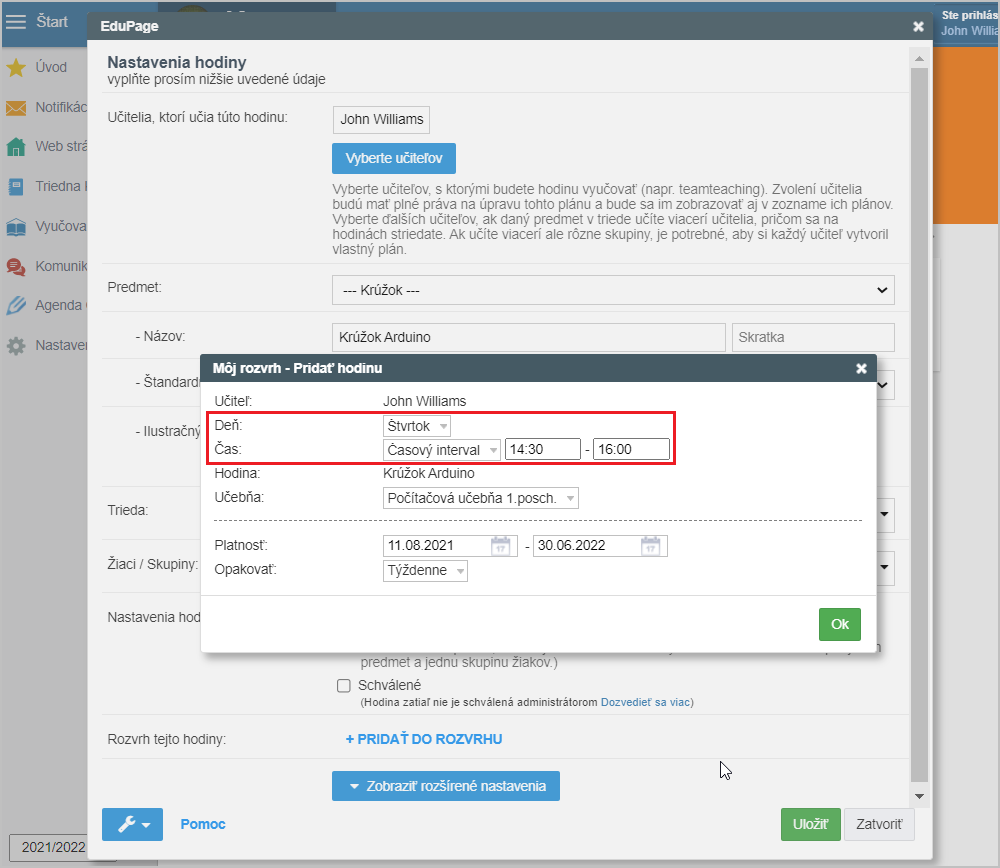The width and height of the screenshot is (1000, 868).
Task: Open the Opakovať Týždenne dropdown
Action: click(426, 571)
